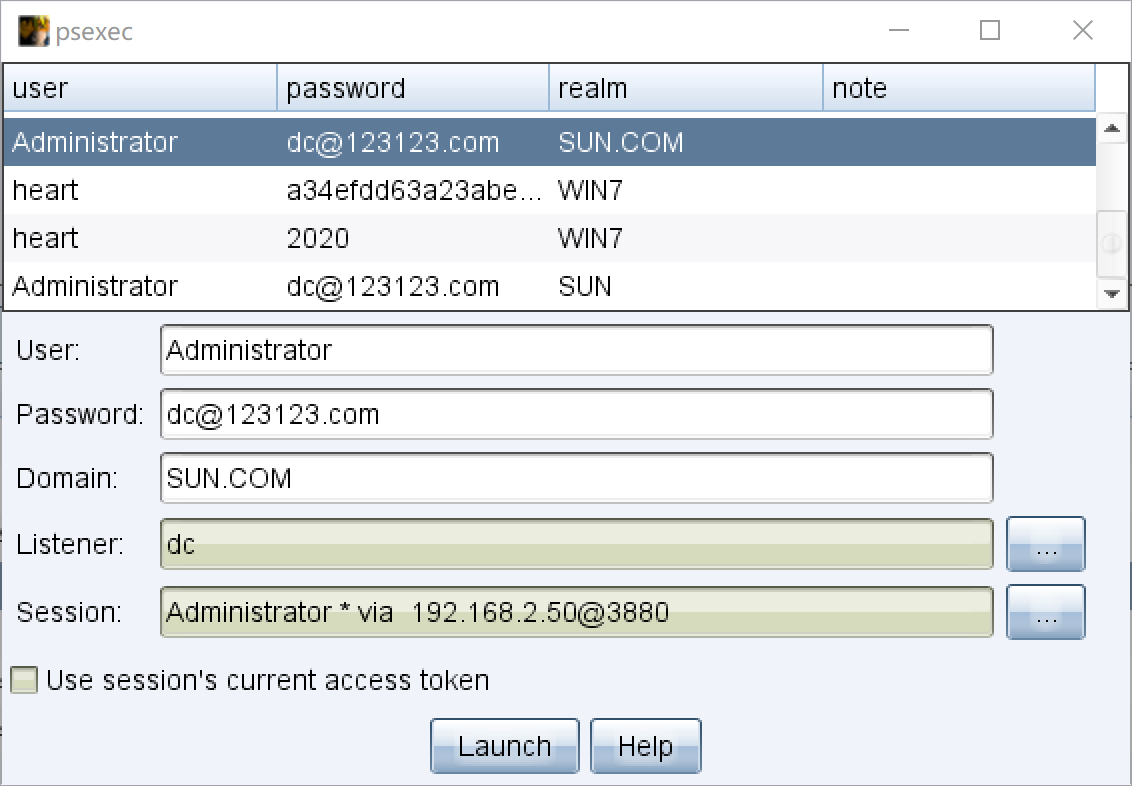The width and height of the screenshot is (1132, 786).
Task: Enable Use session's current access token
Action: coord(24,680)
